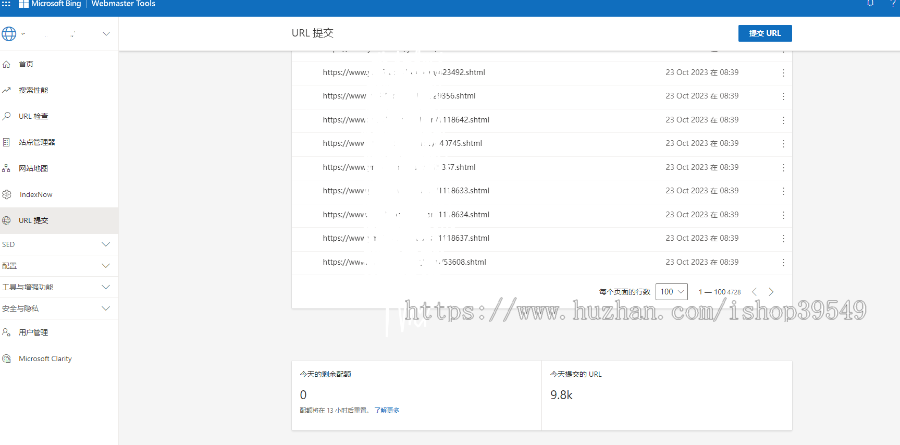Click the date in the 53608.shtml row
The width and height of the screenshot is (900, 445).
[x=701, y=262]
